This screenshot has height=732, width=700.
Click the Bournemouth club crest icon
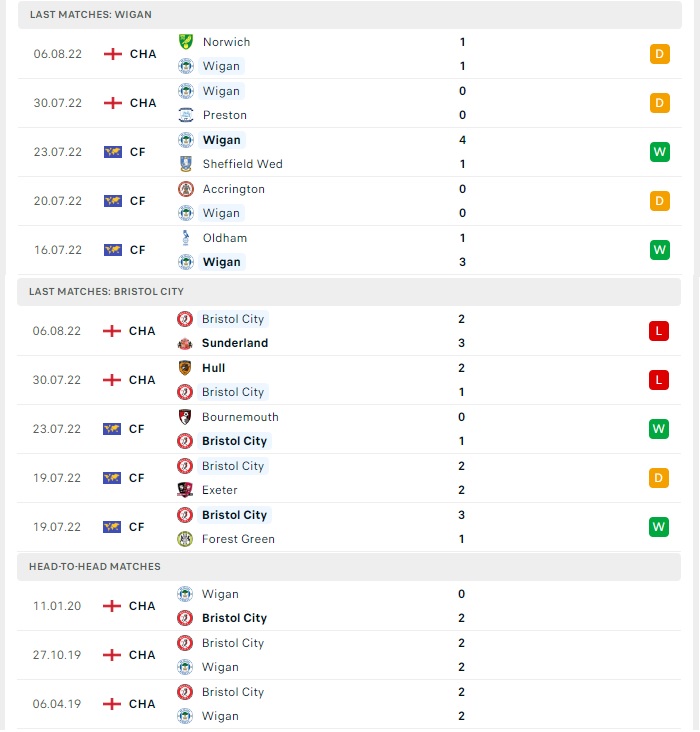(185, 417)
